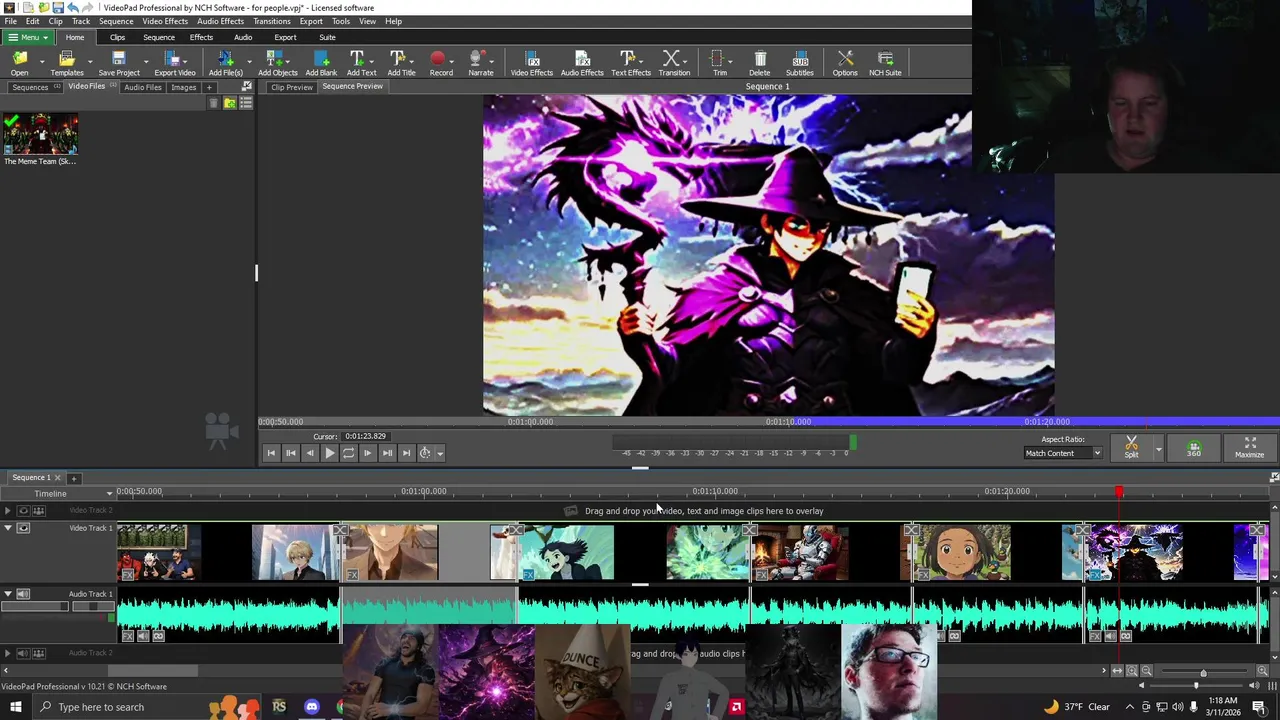The width and height of the screenshot is (1280, 720).
Task: Maximize the sequence preview
Action: 1250,447
